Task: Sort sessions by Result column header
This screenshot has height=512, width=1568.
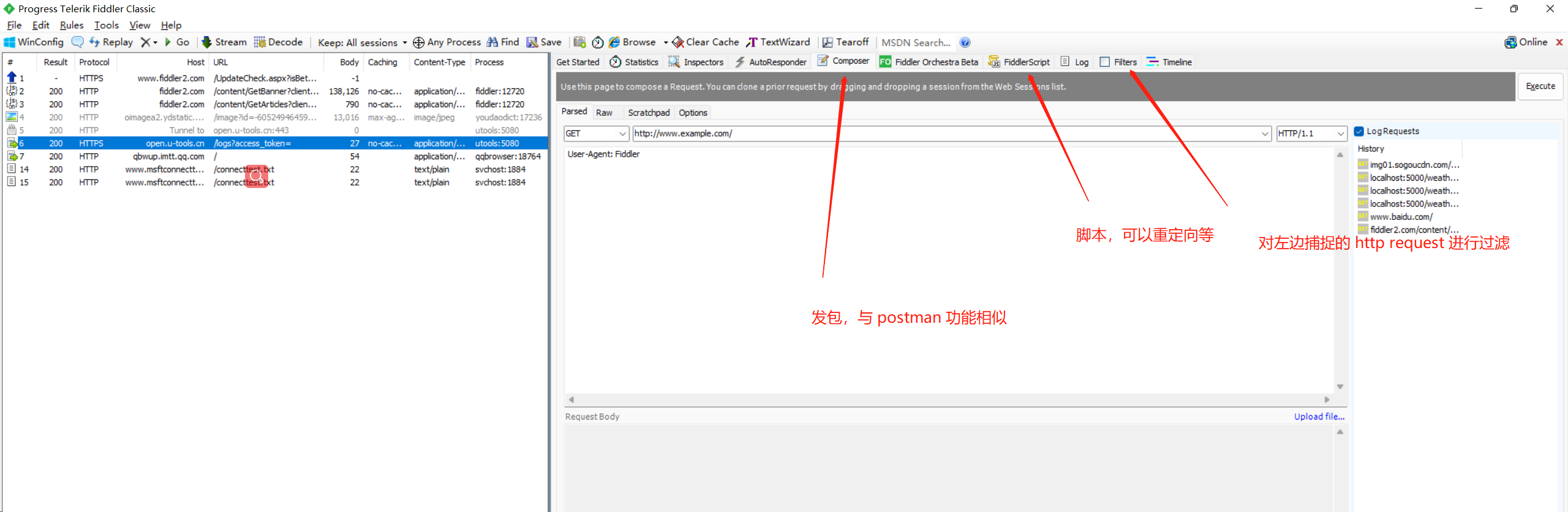Action: pos(56,62)
